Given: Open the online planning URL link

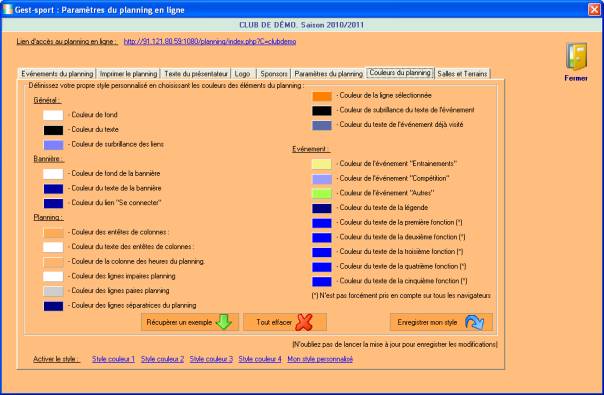Looking at the screenshot, I should click(210, 42).
